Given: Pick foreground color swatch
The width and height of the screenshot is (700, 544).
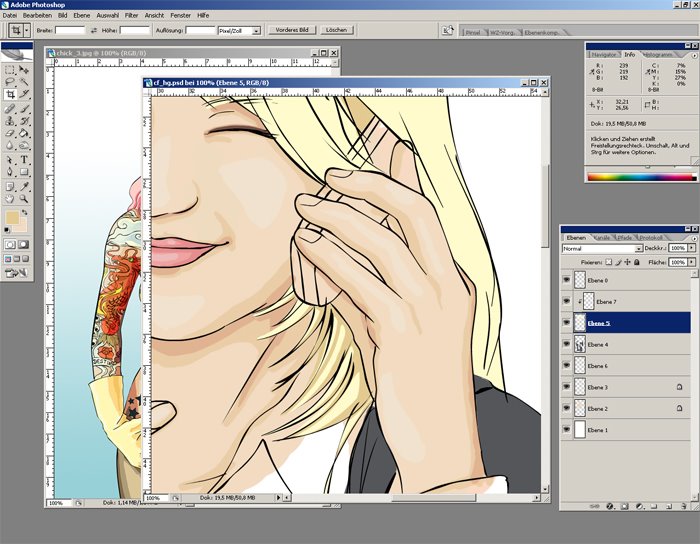Looking at the screenshot, I should 12,218.
